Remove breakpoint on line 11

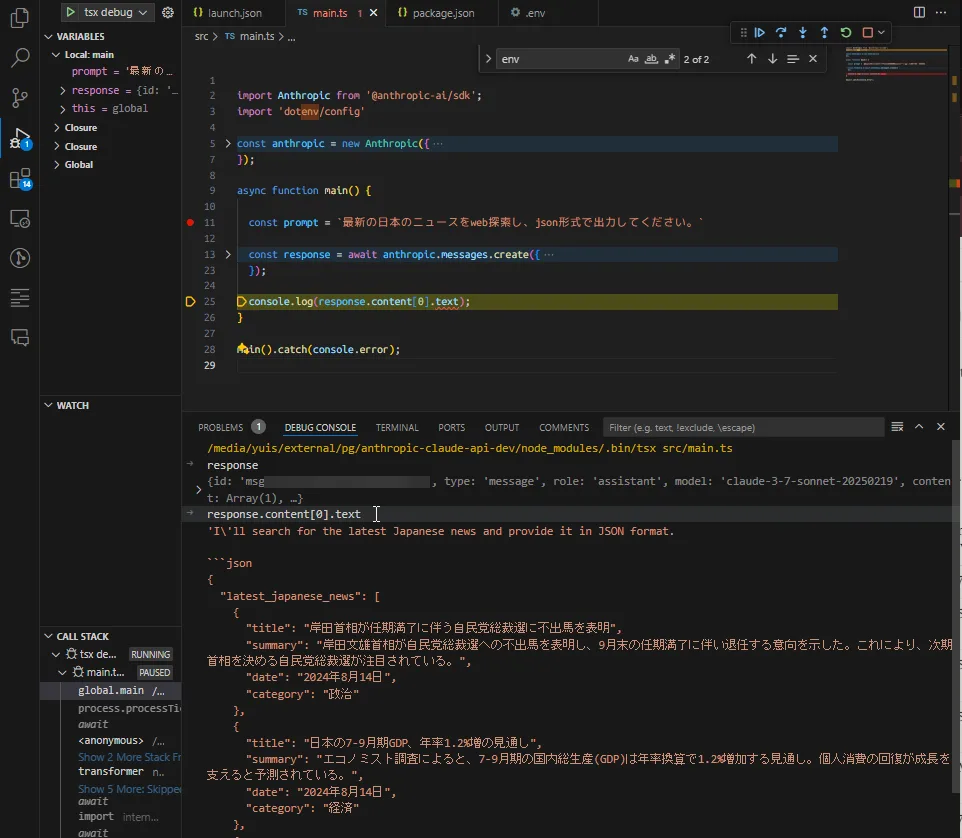[x=190, y=222]
